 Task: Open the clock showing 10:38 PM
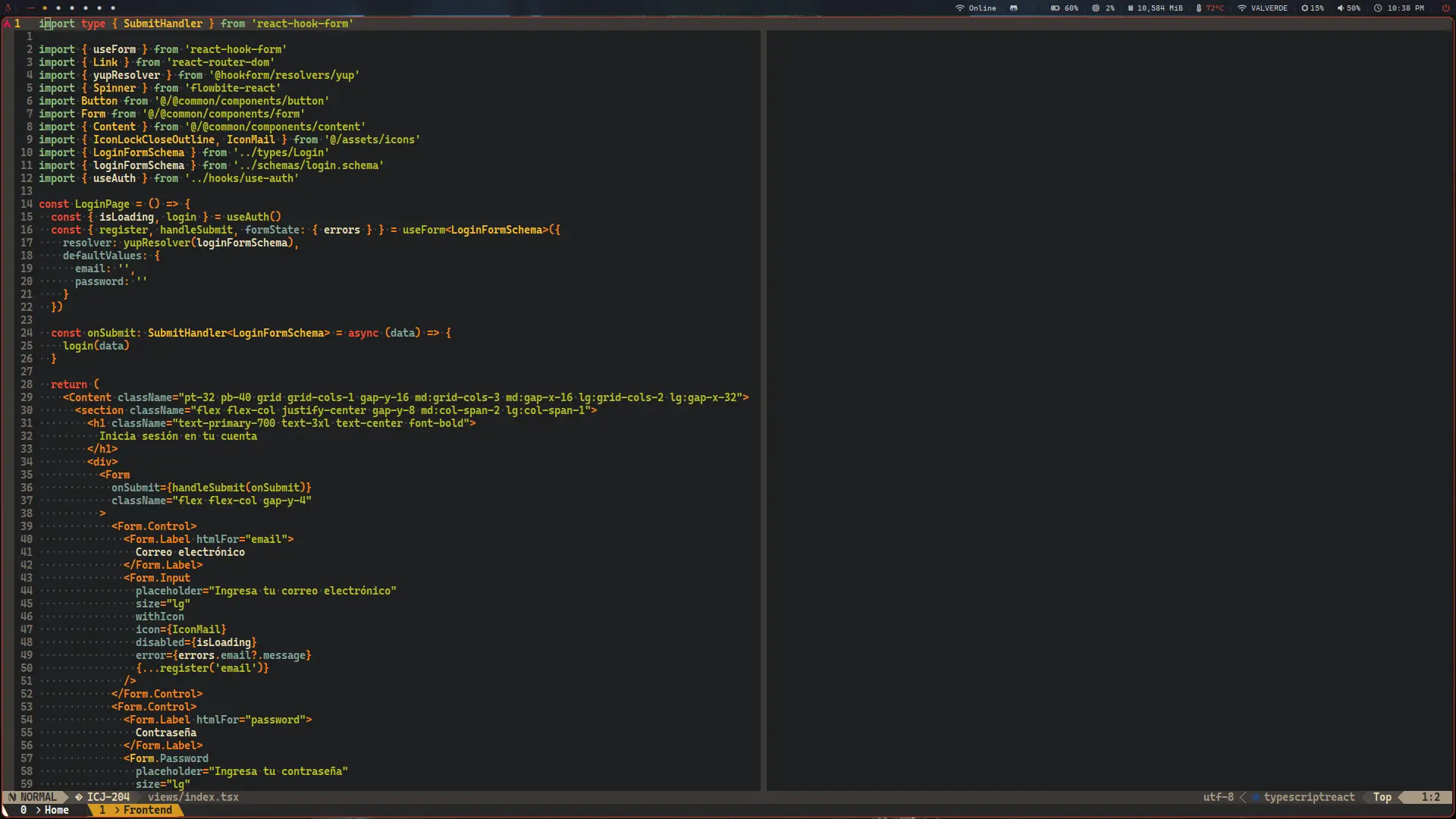tap(1399, 8)
